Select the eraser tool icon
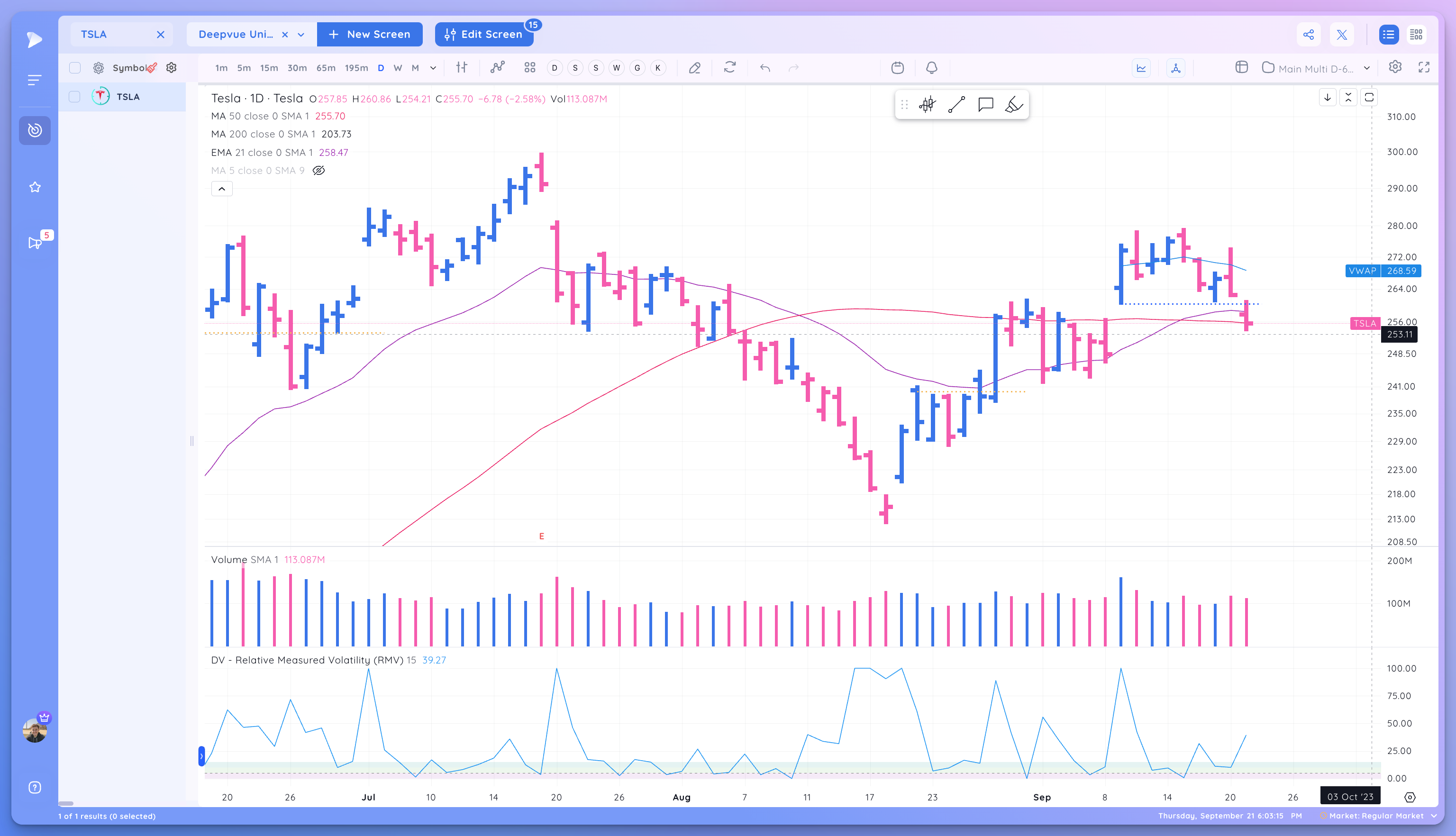1456x836 pixels. (694, 68)
